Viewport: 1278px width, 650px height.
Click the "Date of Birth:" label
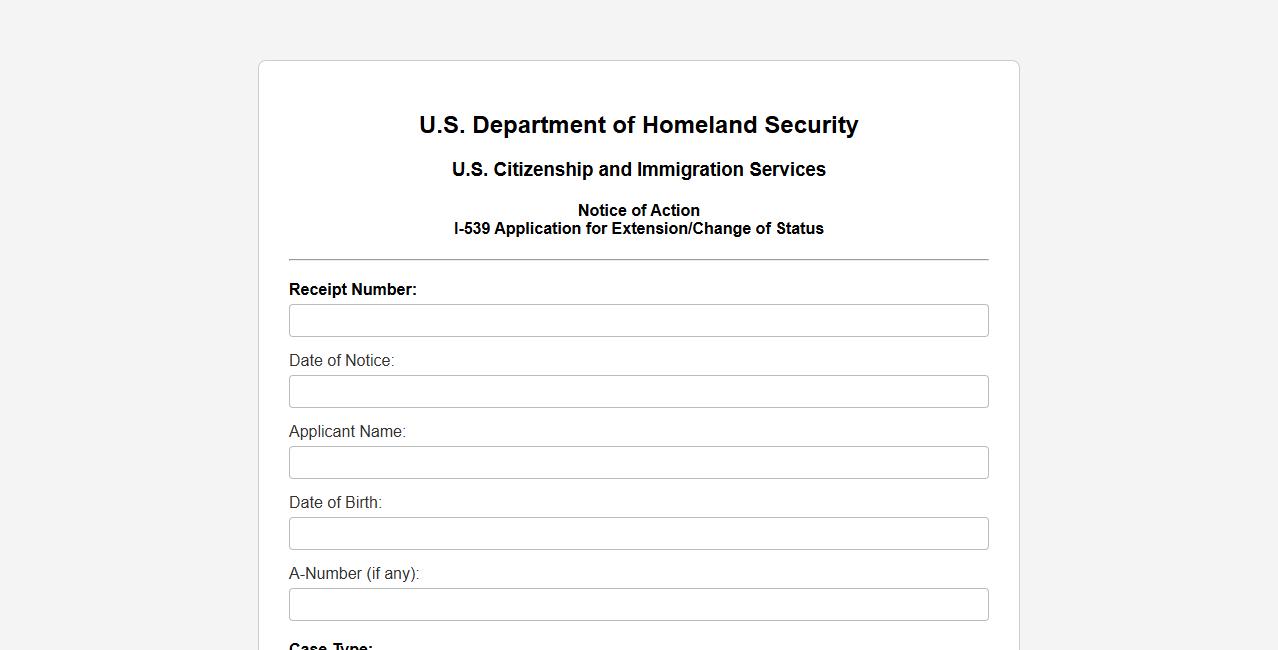point(335,503)
